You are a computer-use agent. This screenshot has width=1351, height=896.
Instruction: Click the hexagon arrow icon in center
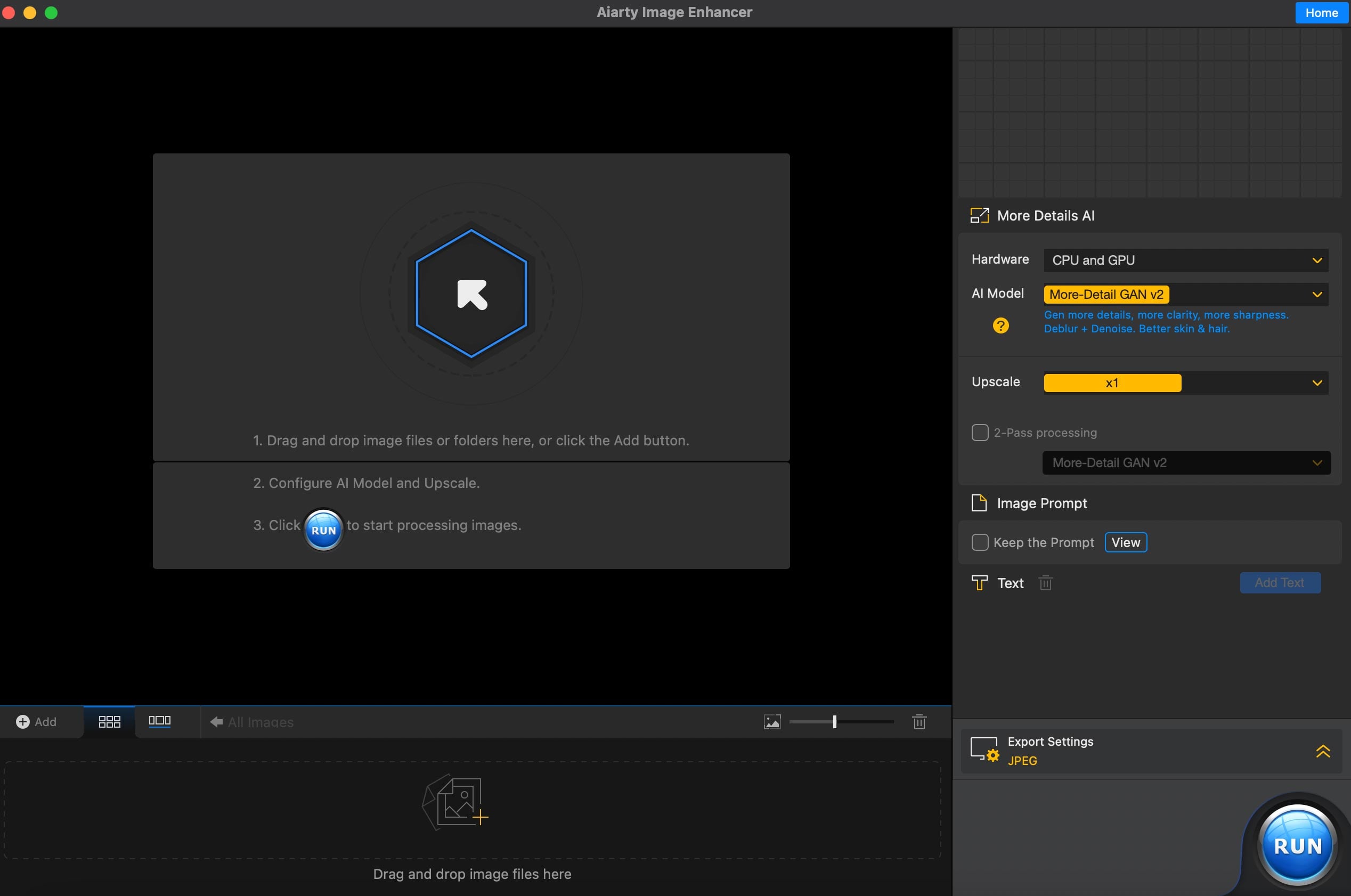pyautogui.click(x=471, y=294)
